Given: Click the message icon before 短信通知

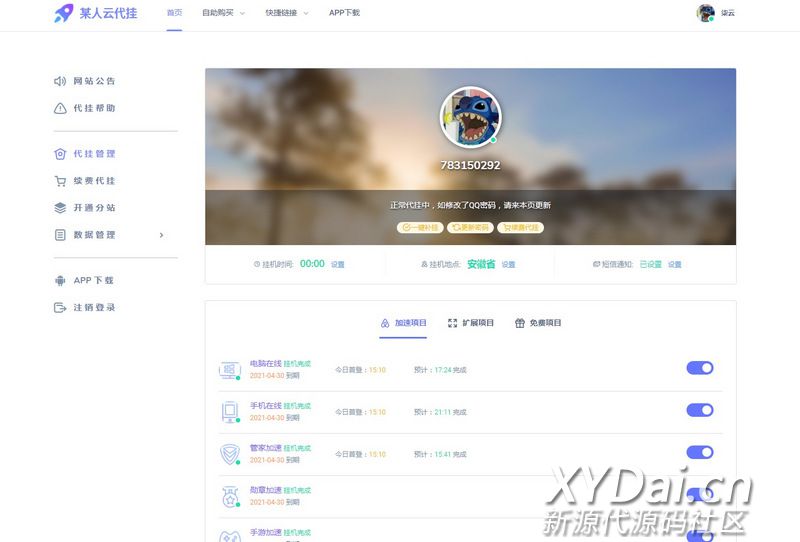Looking at the screenshot, I should [596, 264].
